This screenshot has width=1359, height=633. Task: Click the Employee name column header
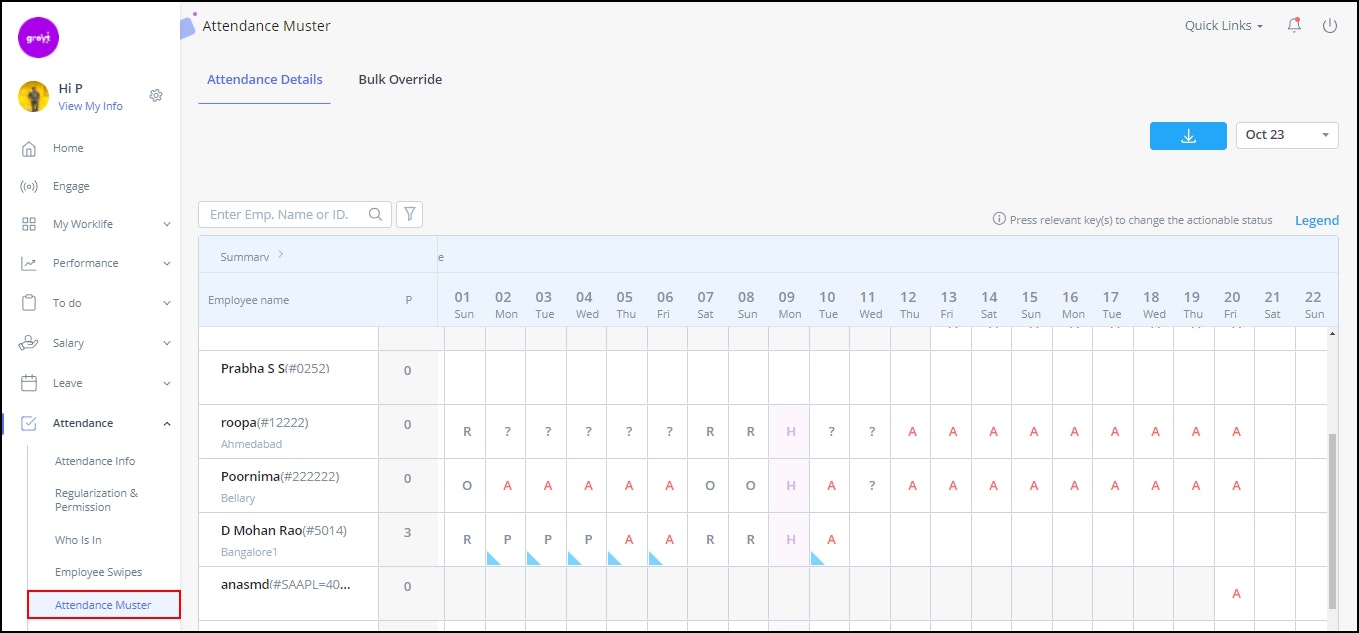(x=248, y=300)
